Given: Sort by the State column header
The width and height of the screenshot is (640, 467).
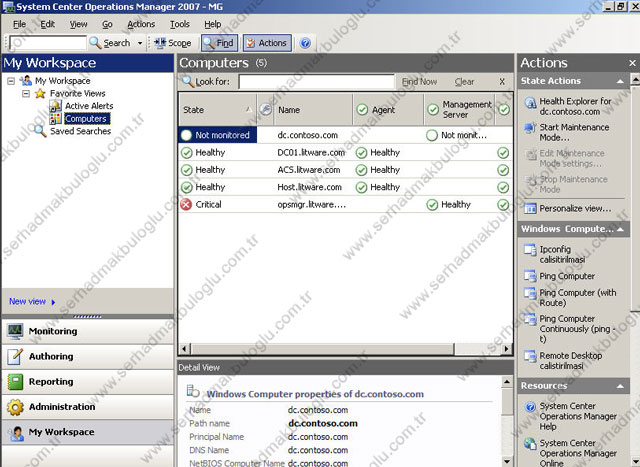Looking at the screenshot, I should click(x=218, y=110).
